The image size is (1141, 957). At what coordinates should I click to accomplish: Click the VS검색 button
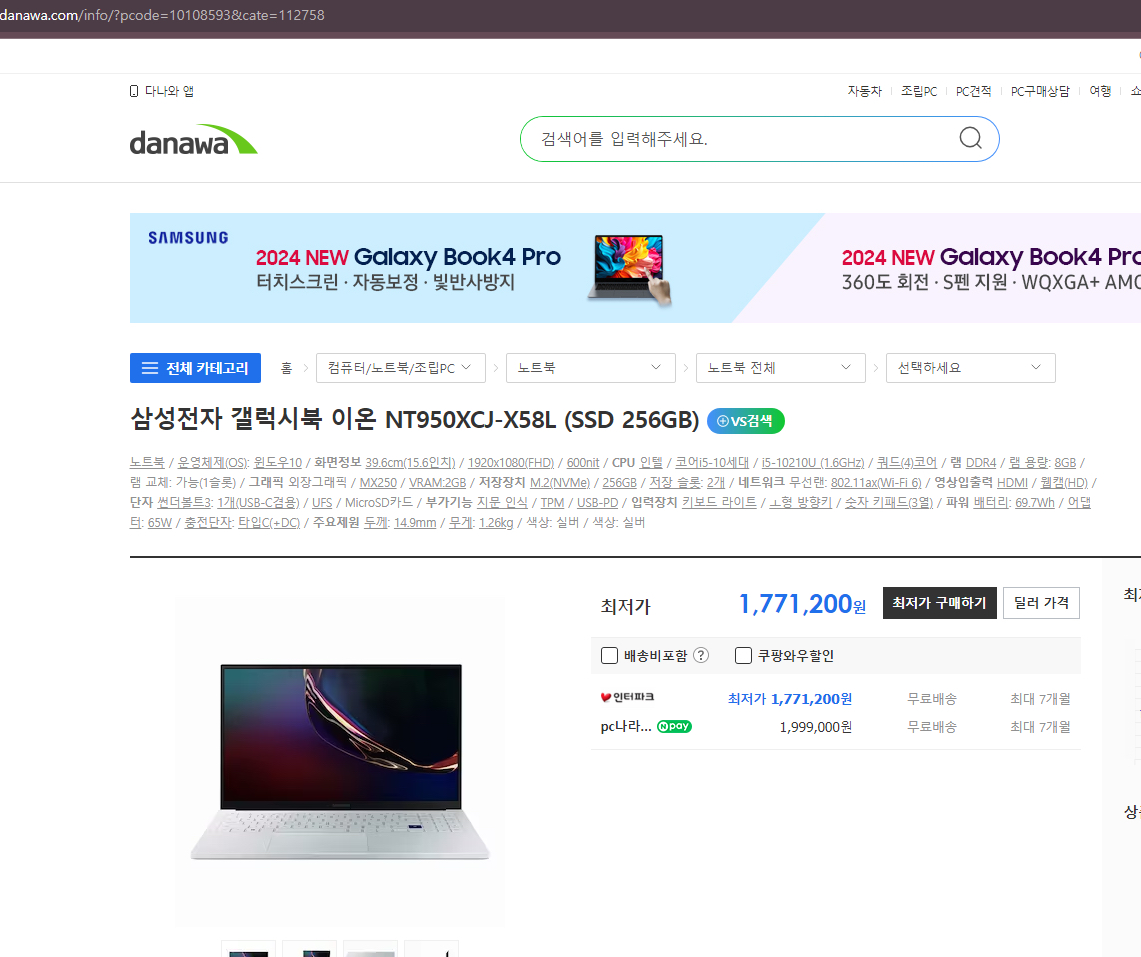(x=746, y=421)
